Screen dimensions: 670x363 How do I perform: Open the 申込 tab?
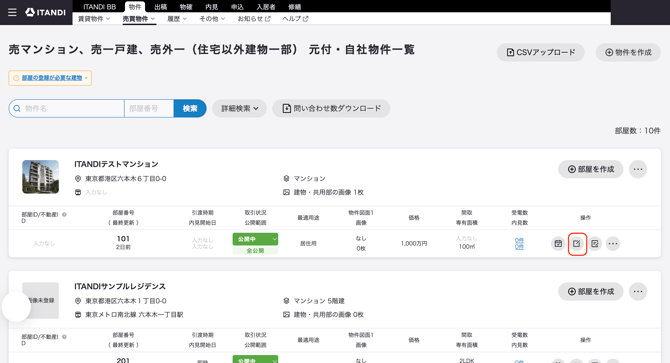pos(237,6)
